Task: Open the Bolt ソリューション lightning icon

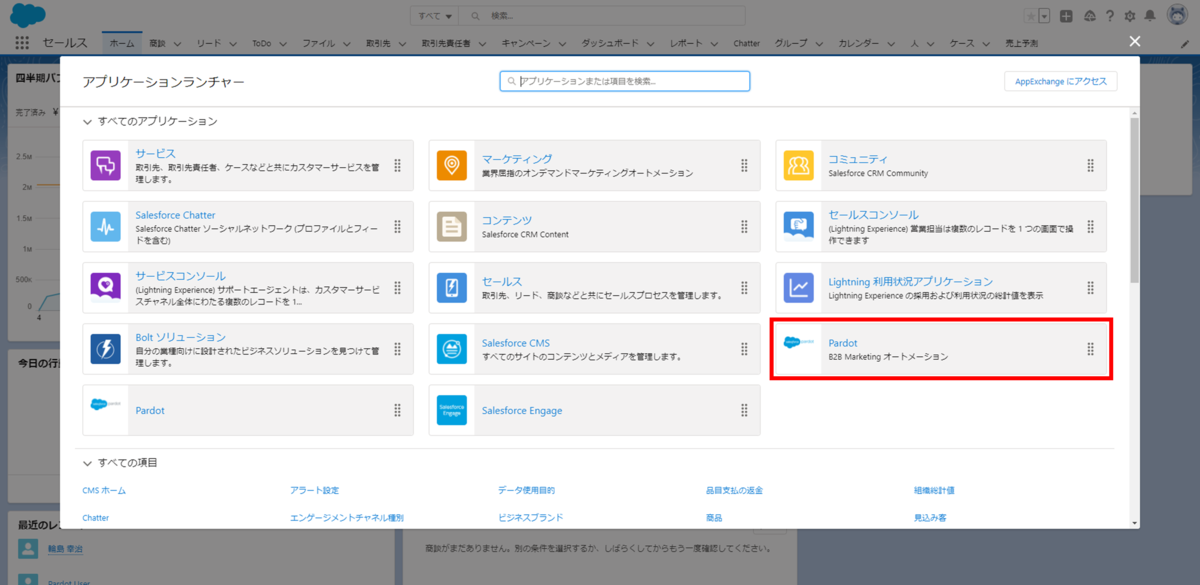Action: click(105, 349)
